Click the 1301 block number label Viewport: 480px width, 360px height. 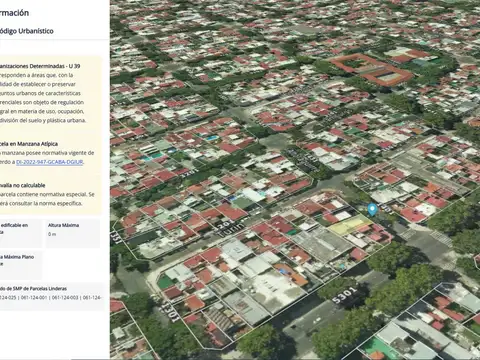(x=170, y=313)
